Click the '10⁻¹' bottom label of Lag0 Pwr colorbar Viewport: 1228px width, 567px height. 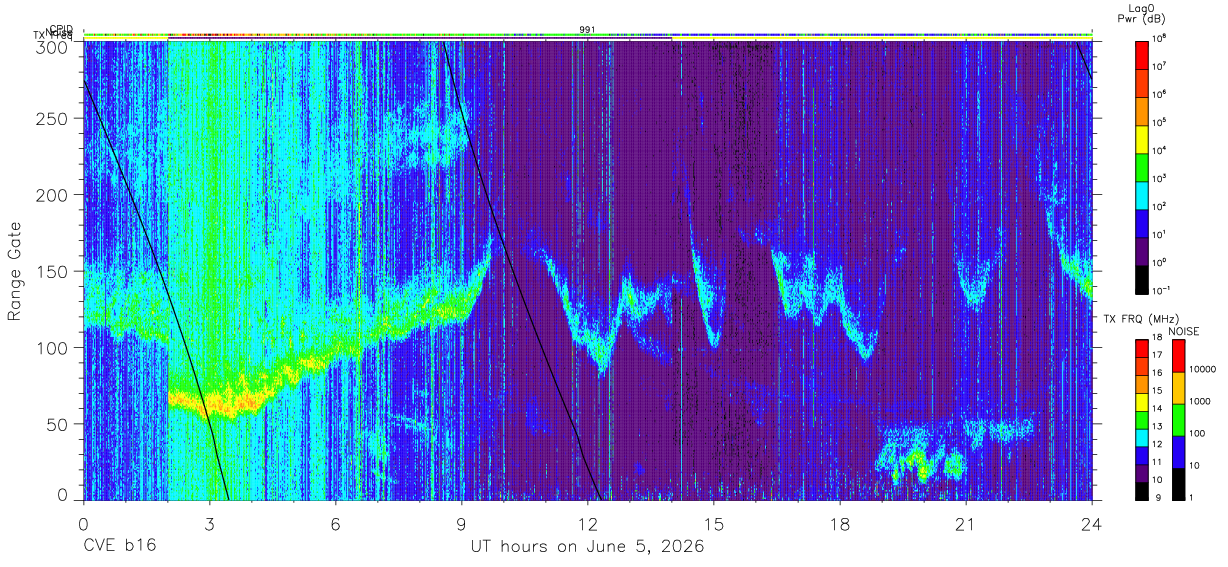tap(1162, 290)
